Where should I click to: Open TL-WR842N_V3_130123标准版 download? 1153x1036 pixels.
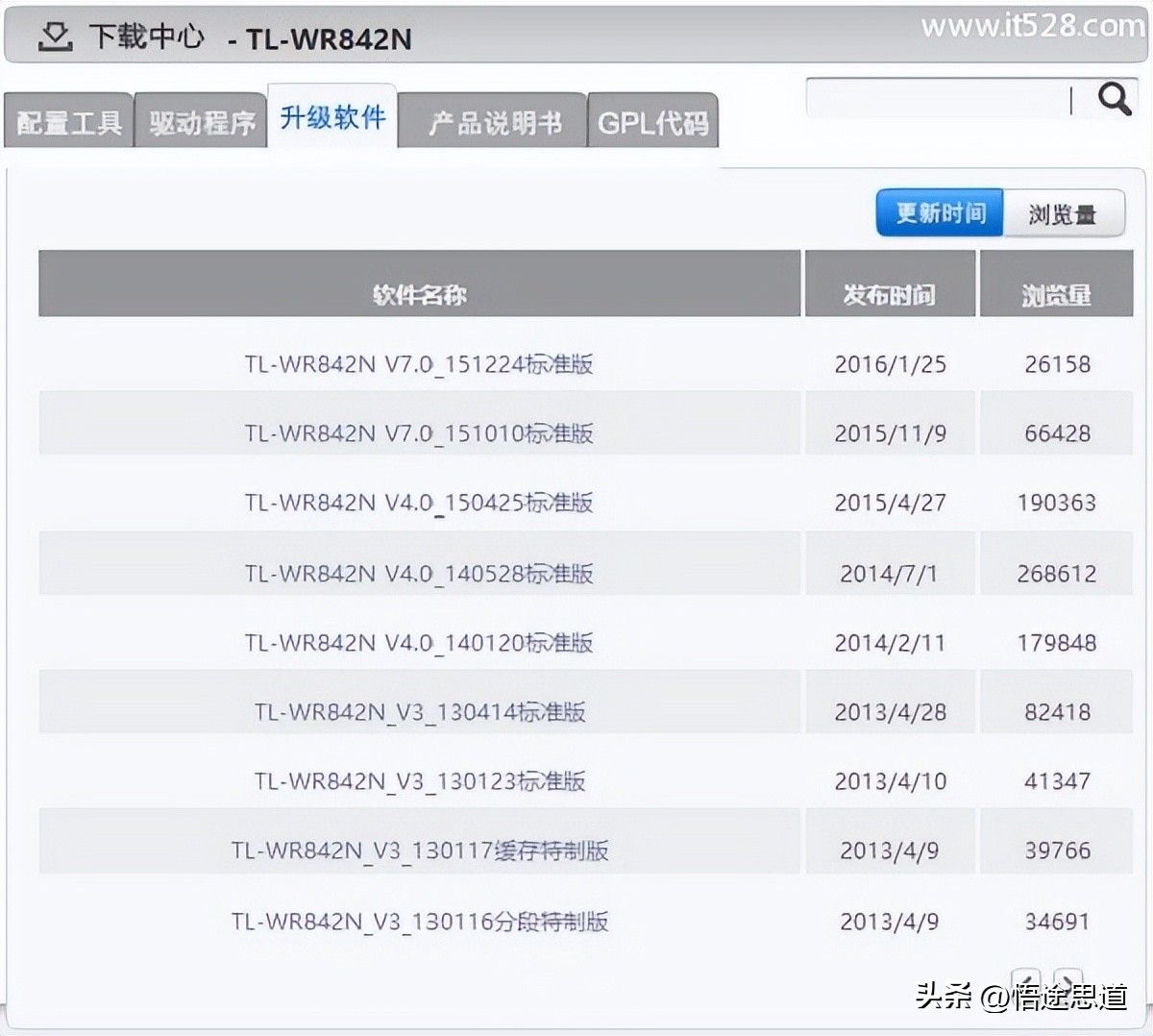click(x=420, y=781)
